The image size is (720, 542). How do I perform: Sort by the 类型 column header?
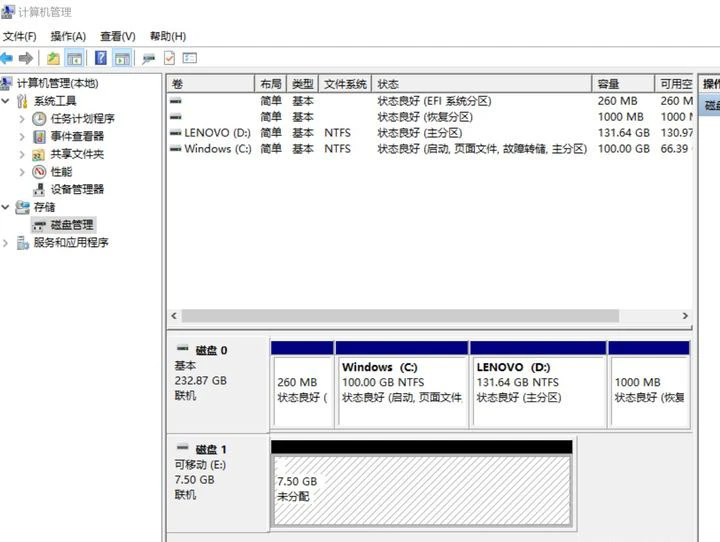(303, 84)
